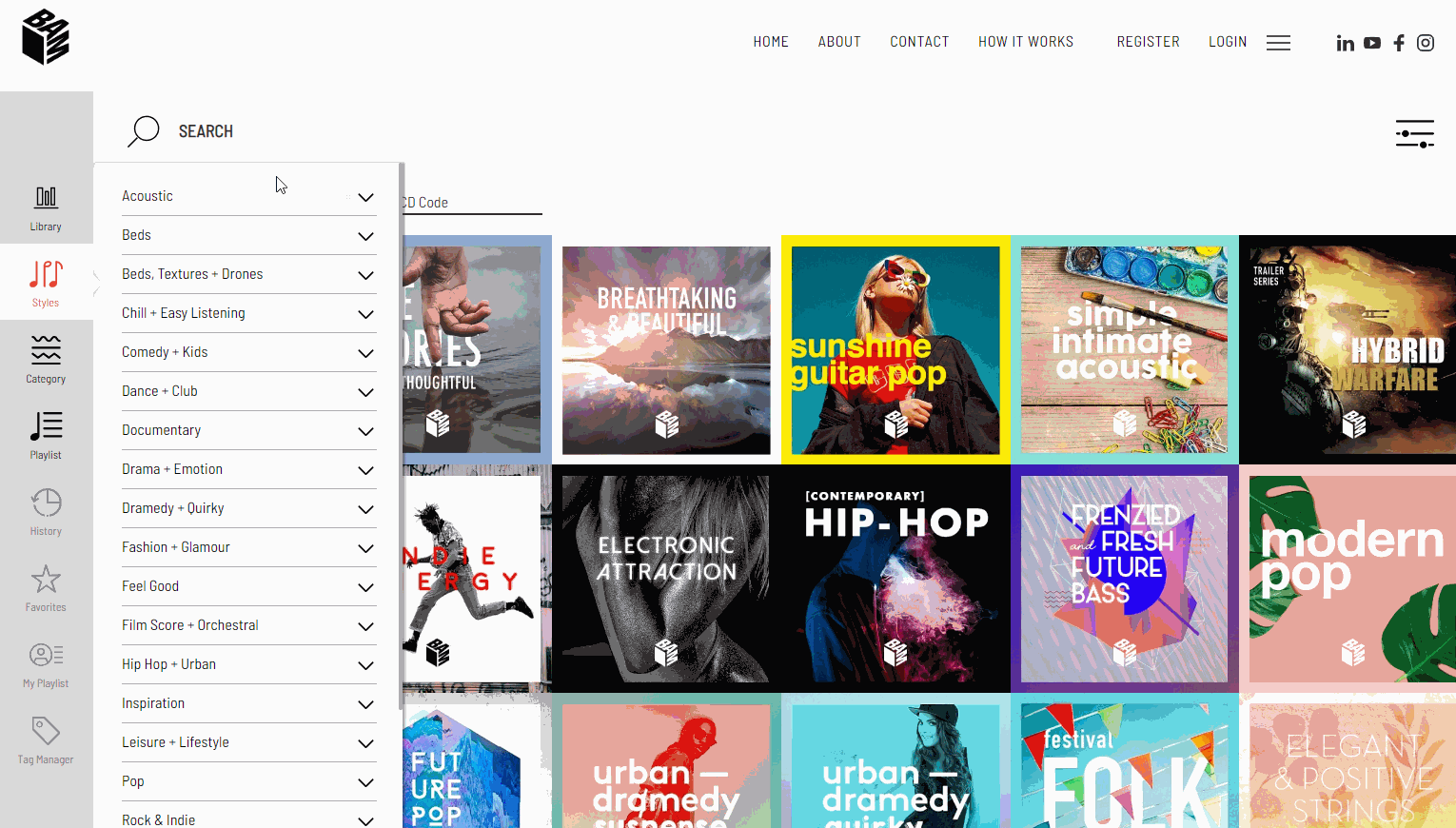Open the My Playlist icon

click(x=46, y=655)
